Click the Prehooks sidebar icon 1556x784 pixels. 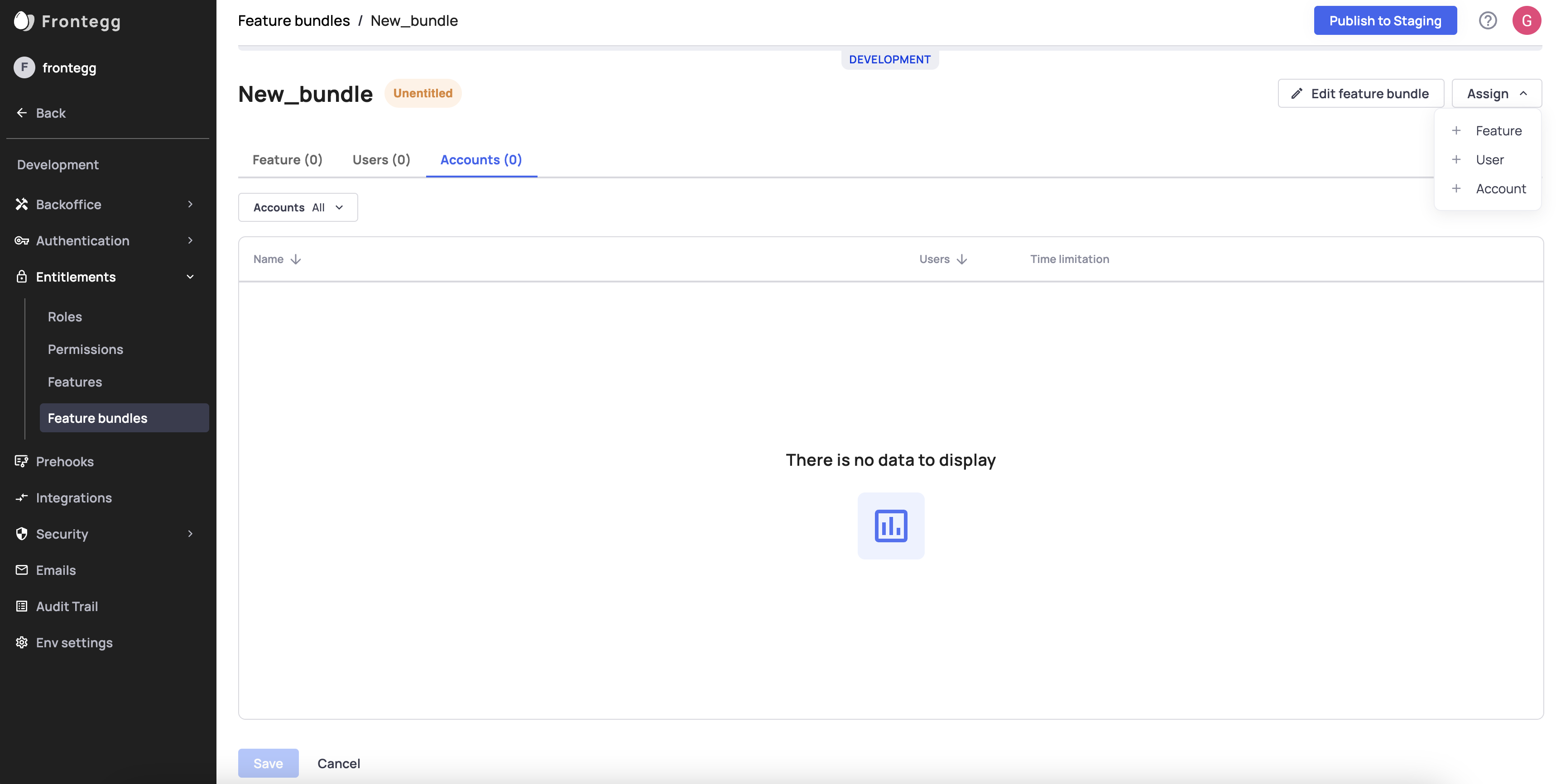click(x=22, y=461)
